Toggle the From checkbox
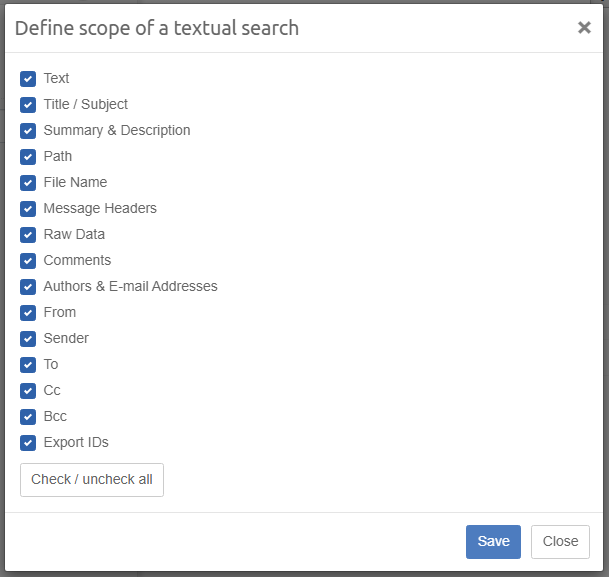Viewport: 609px width, 577px height. pyautogui.click(x=28, y=313)
